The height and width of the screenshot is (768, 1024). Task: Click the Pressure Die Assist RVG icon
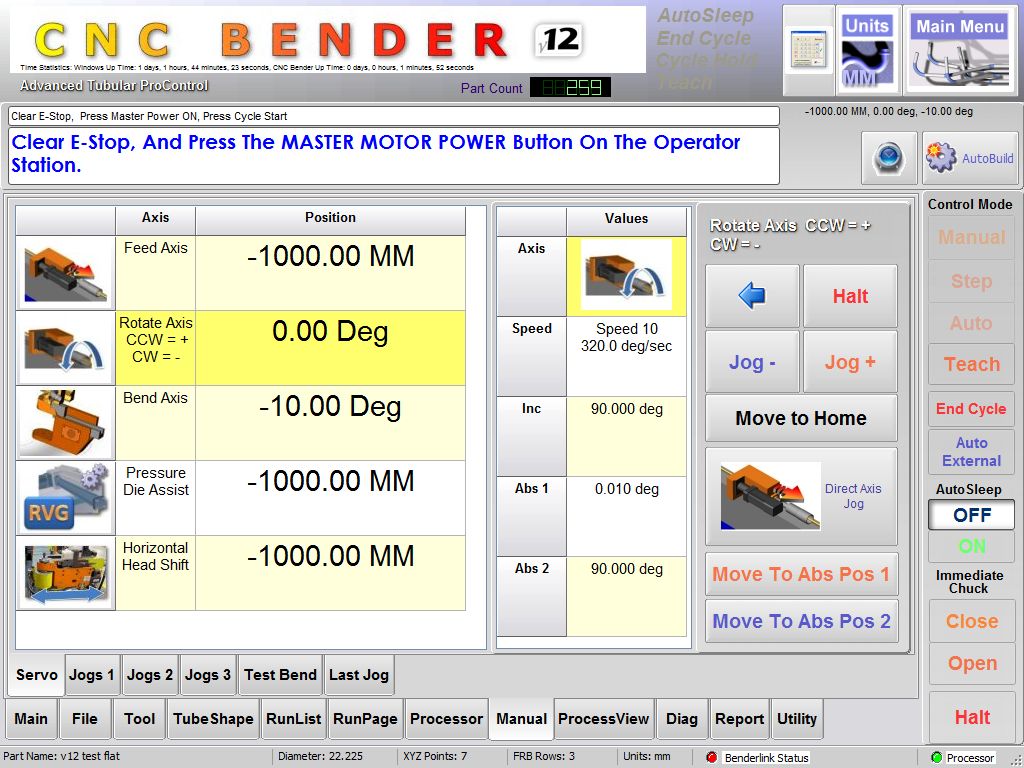(x=65, y=498)
